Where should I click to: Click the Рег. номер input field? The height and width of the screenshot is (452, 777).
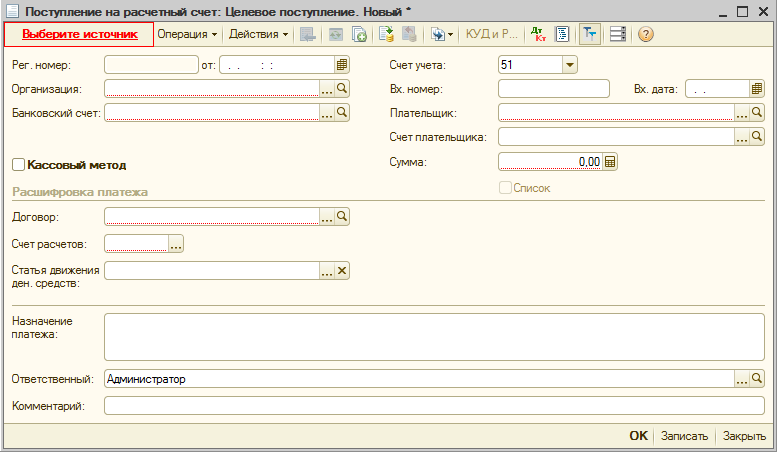coord(151,65)
